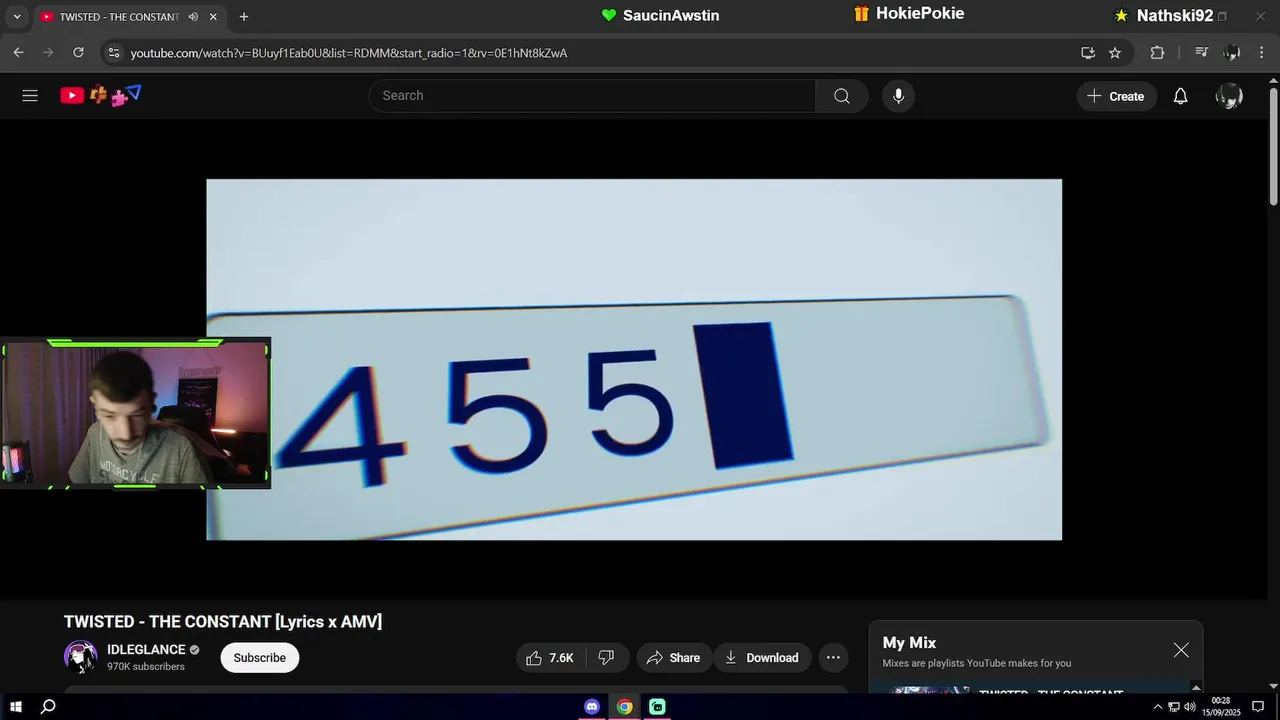The height and width of the screenshot is (720, 1280).
Task: Share the video
Action: point(674,657)
